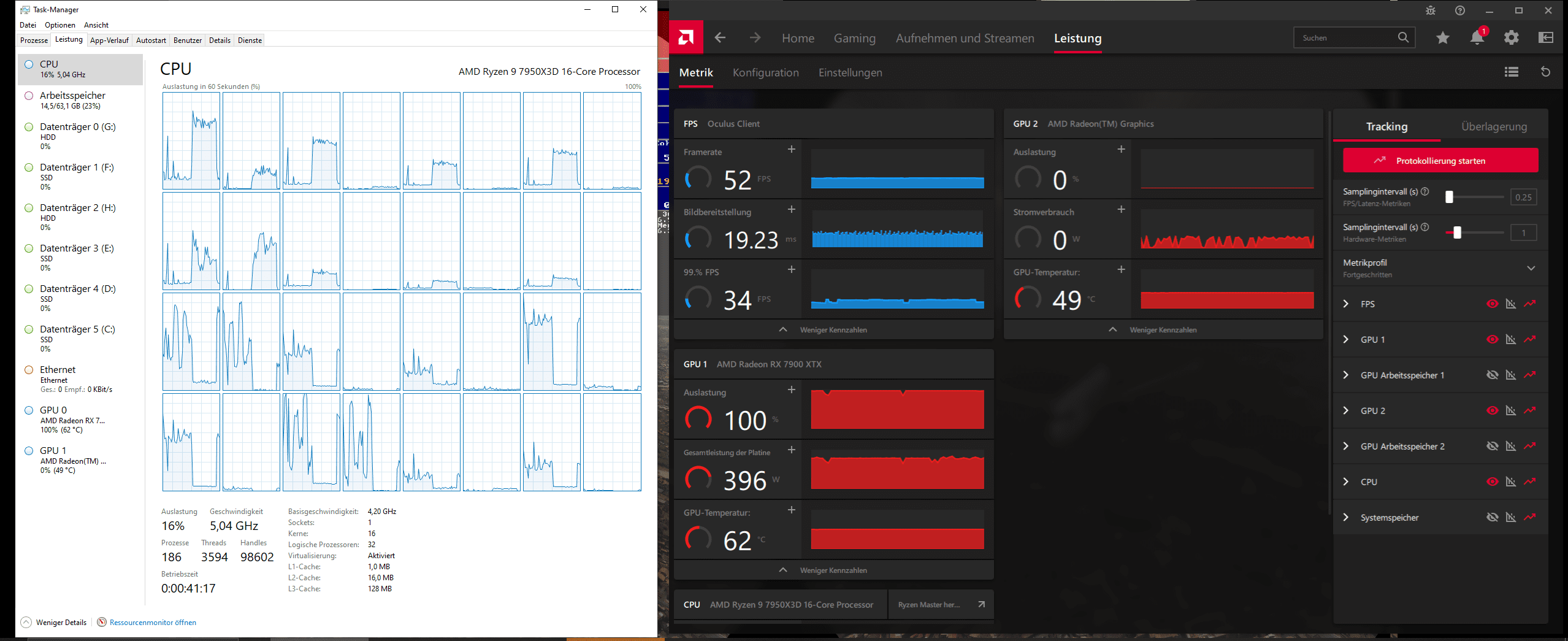The image size is (1568, 641).
Task: Open notifications bell with red badge
Action: click(1477, 37)
